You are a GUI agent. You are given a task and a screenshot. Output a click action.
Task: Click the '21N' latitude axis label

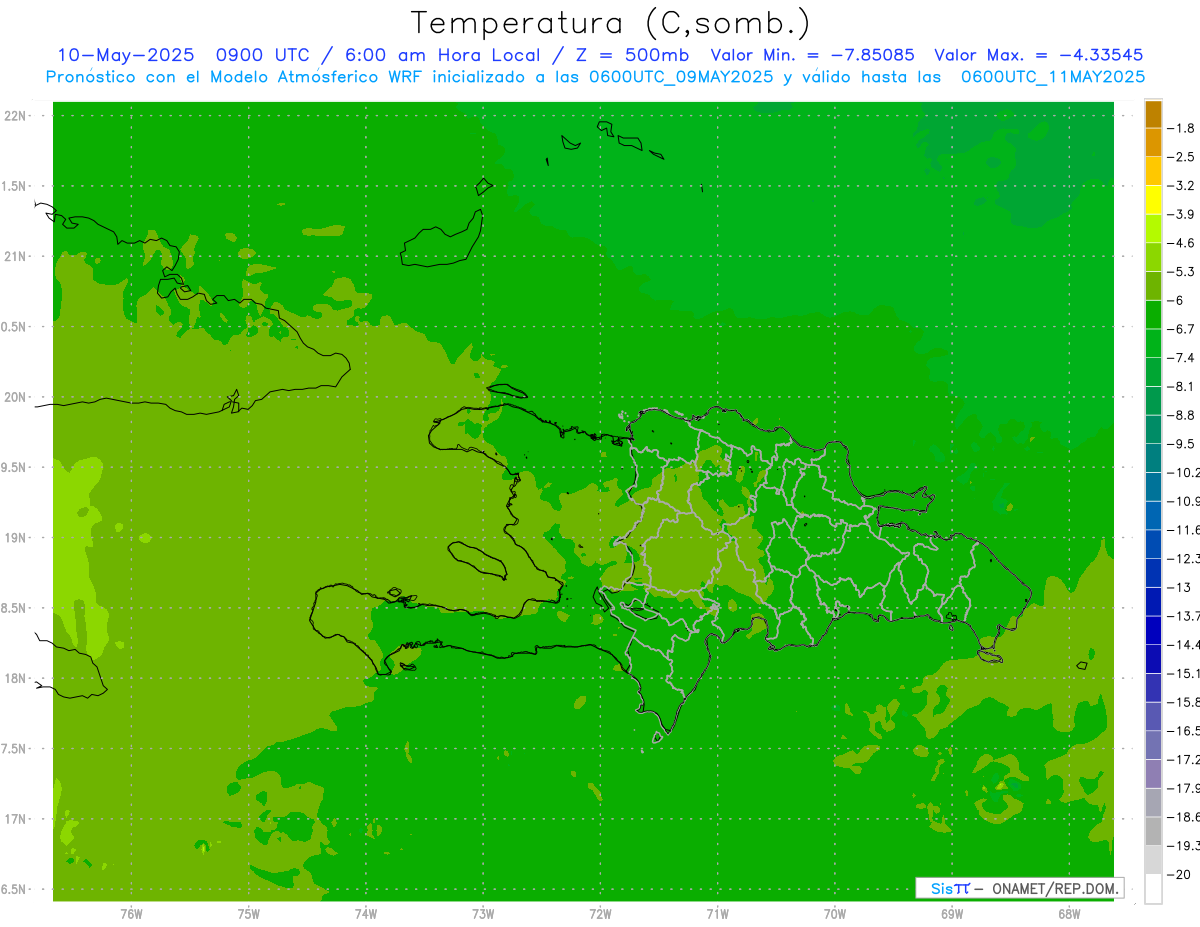15,256
